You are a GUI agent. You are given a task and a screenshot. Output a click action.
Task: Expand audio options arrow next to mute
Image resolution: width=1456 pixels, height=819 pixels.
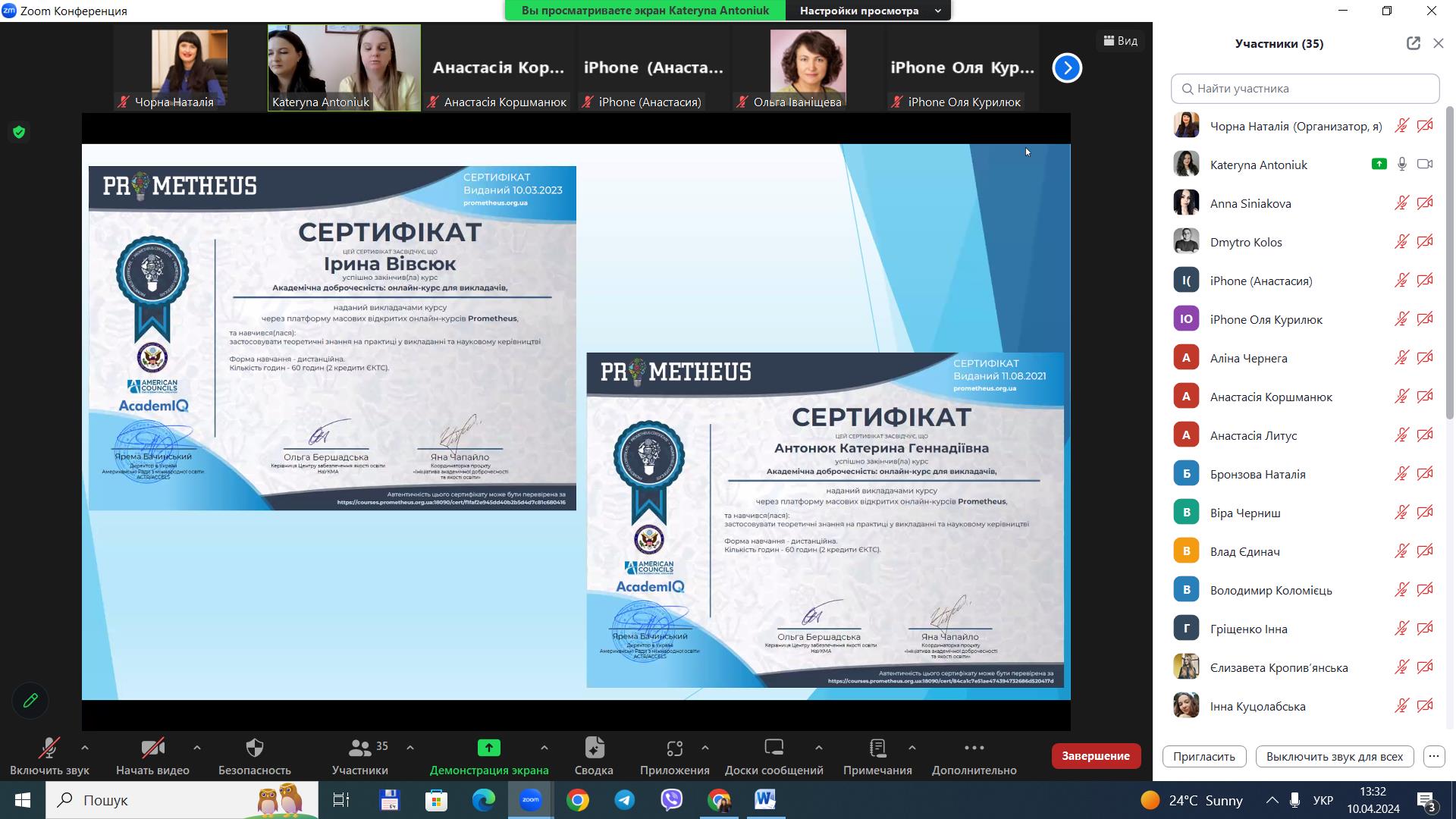pos(85,748)
